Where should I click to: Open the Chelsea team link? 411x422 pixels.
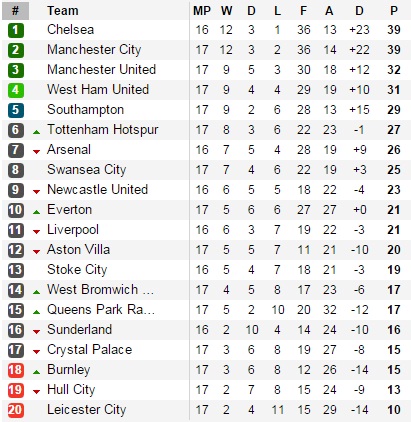coord(70,30)
